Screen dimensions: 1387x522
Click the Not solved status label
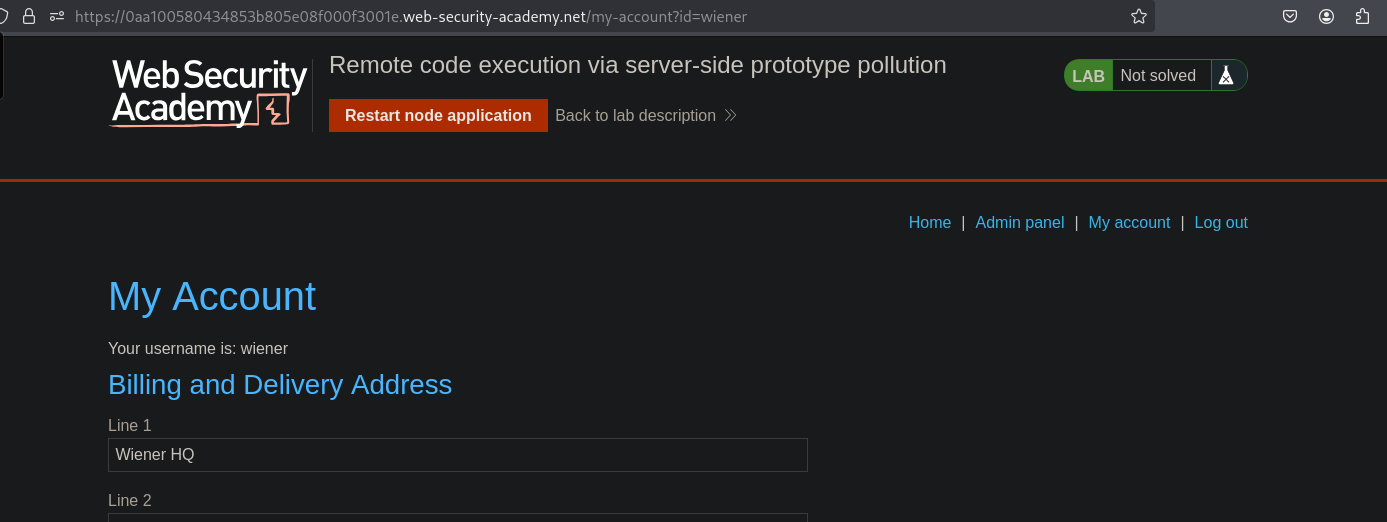[1158, 76]
